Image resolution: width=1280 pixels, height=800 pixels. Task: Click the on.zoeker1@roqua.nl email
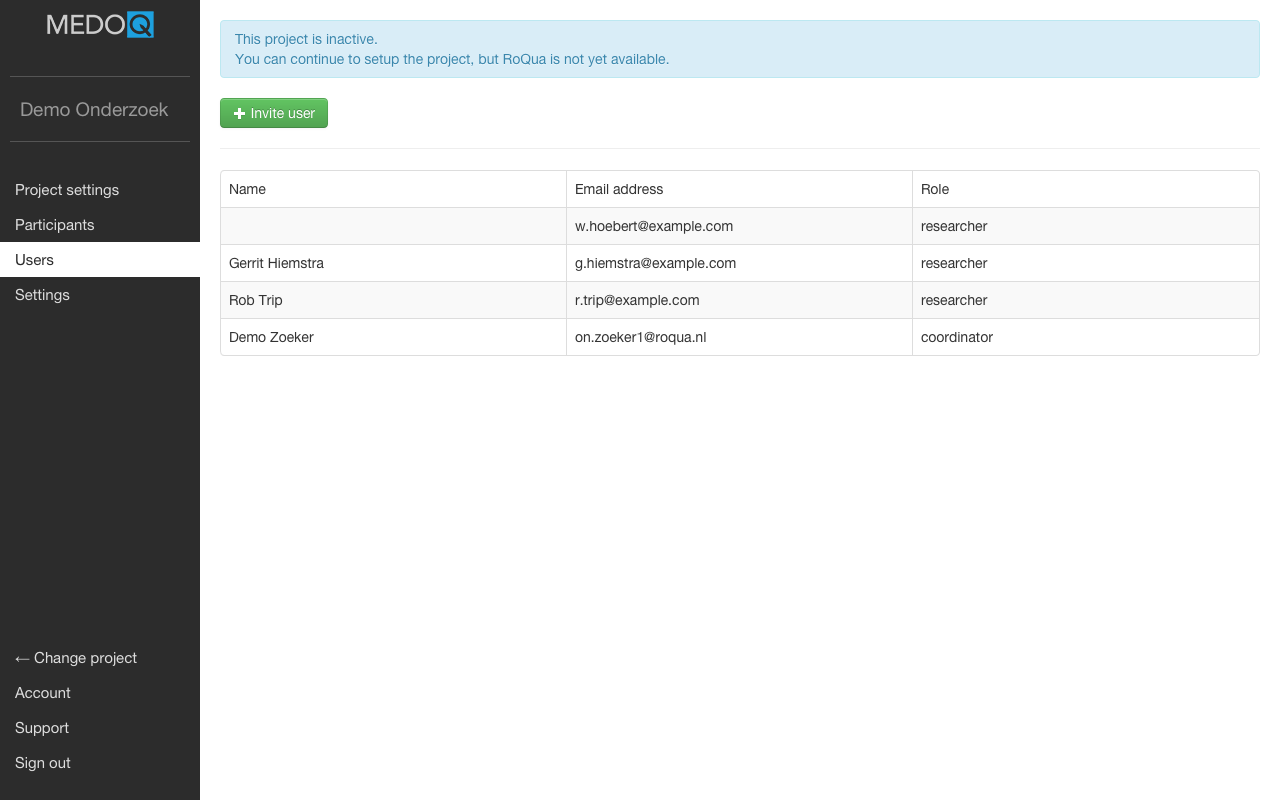(640, 337)
